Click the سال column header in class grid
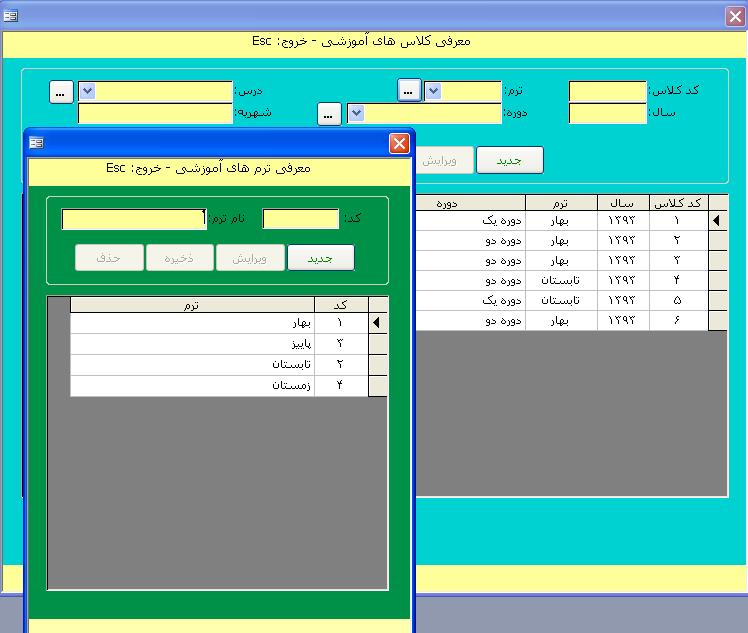Viewport: 748px width, 633px height. click(x=623, y=203)
